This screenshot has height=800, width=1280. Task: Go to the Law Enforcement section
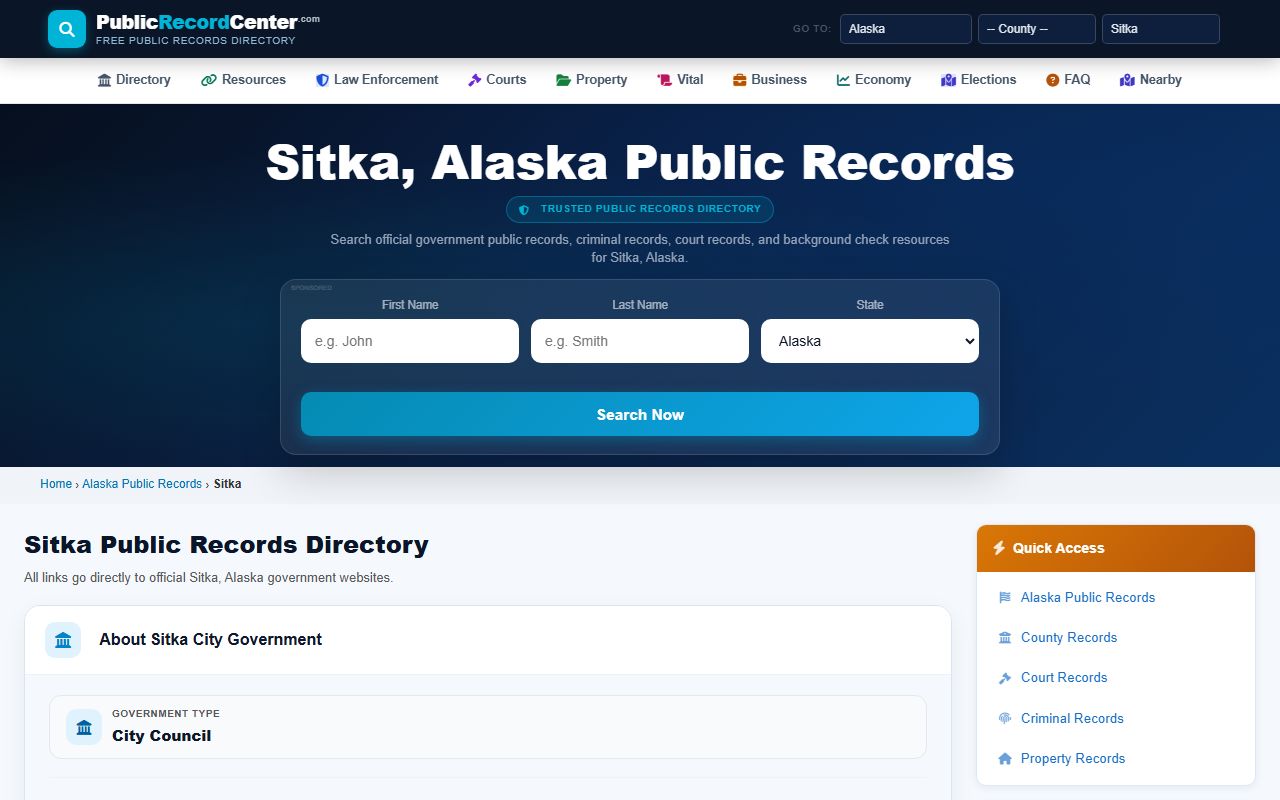(377, 80)
